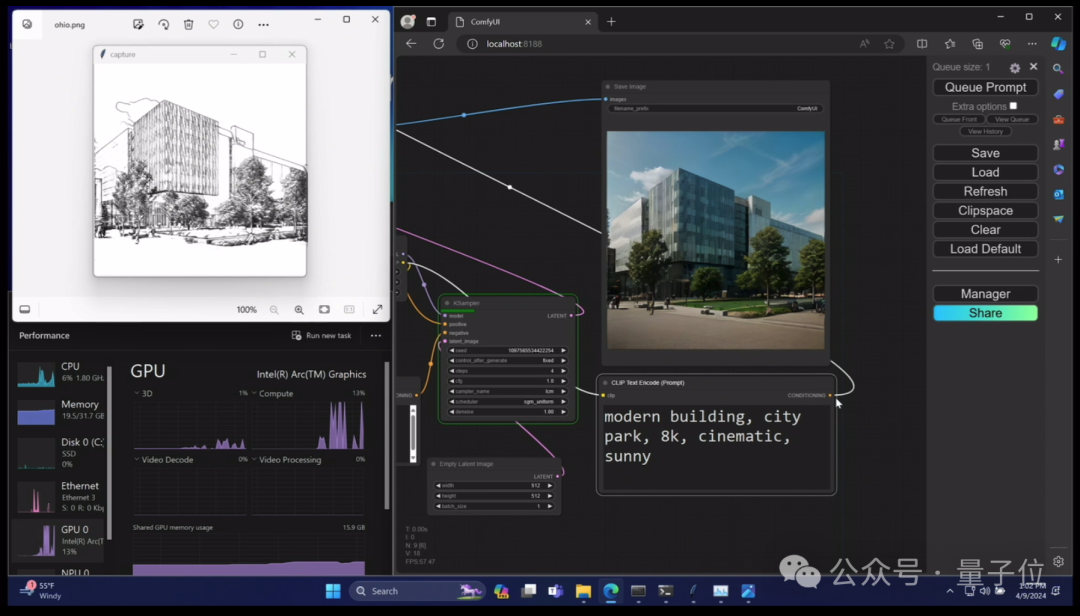
Task: Open image info in the Photos toolbar
Action: (x=238, y=24)
